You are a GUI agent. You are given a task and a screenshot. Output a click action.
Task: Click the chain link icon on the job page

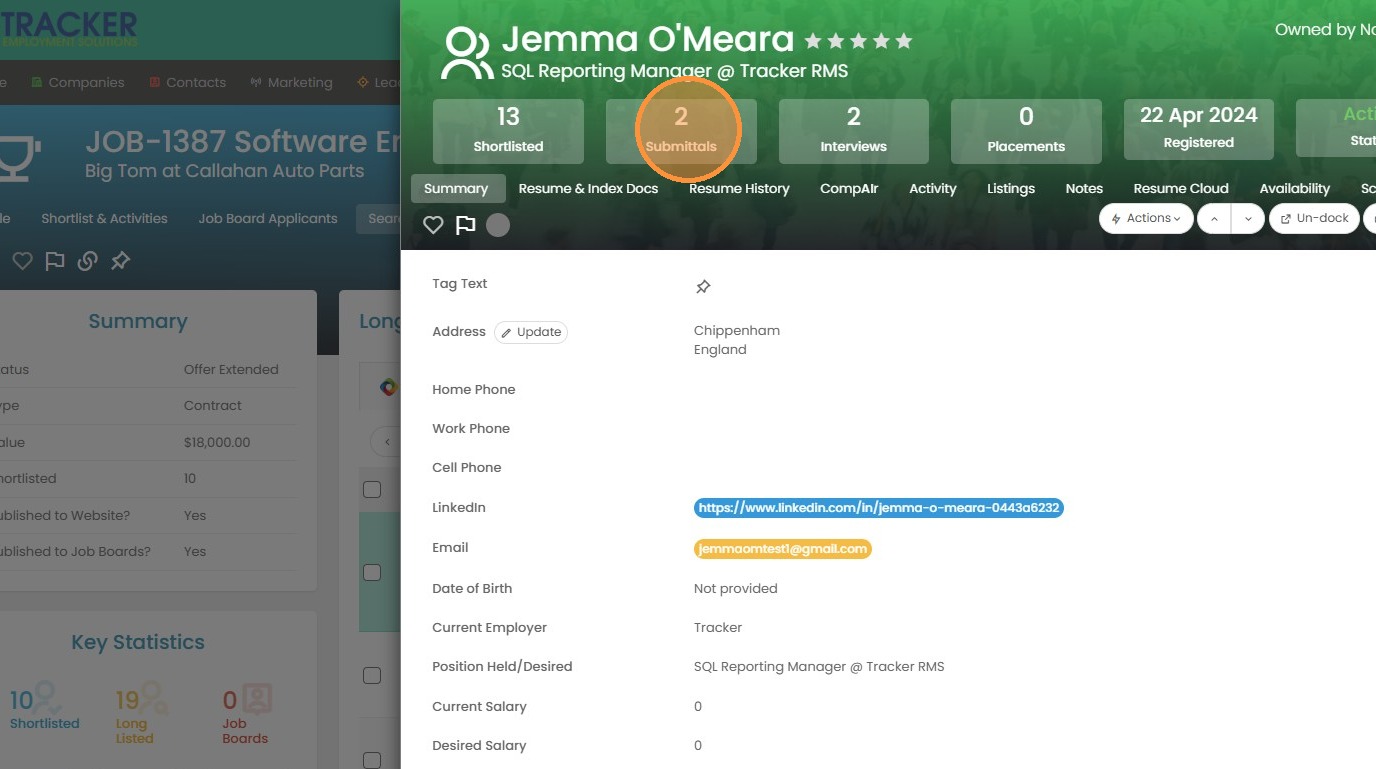click(x=88, y=261)
